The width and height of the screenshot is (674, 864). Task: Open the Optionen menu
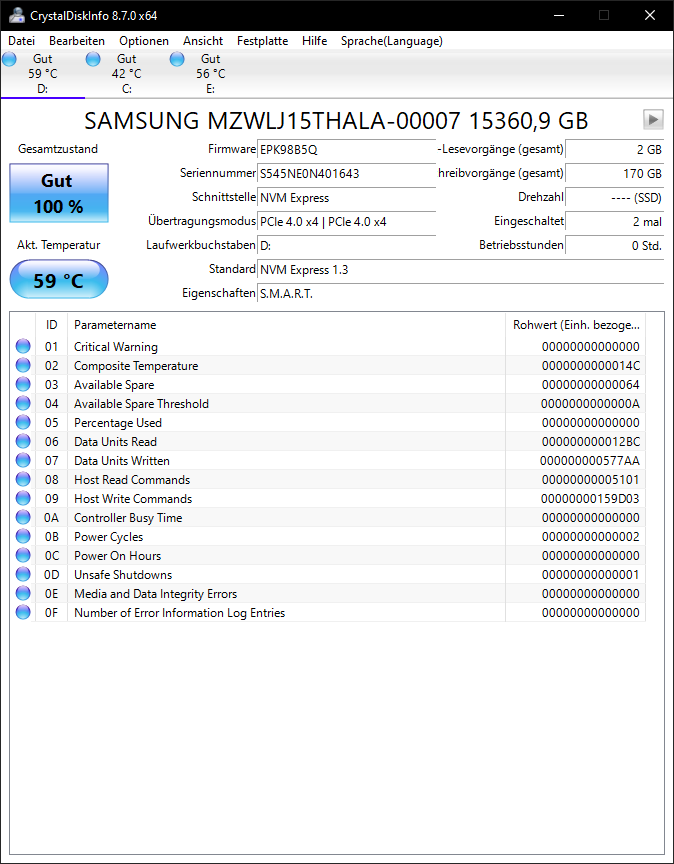[x=144, y=41]
